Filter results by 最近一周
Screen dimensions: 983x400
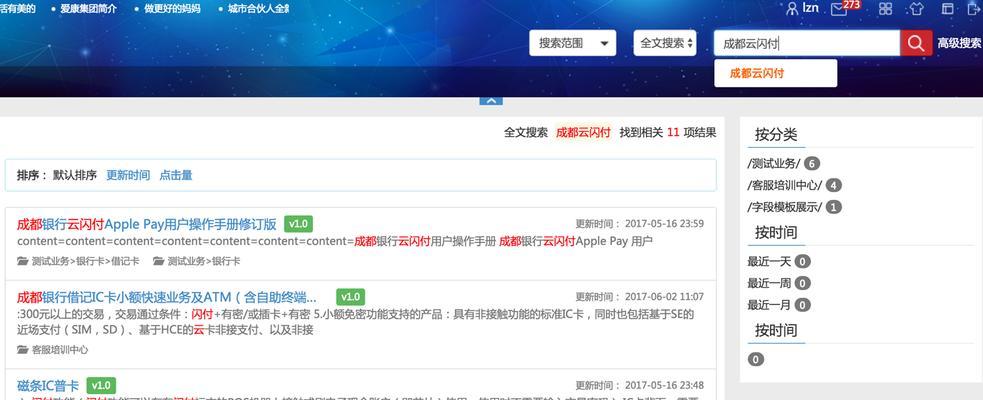[x=769, y=283]
